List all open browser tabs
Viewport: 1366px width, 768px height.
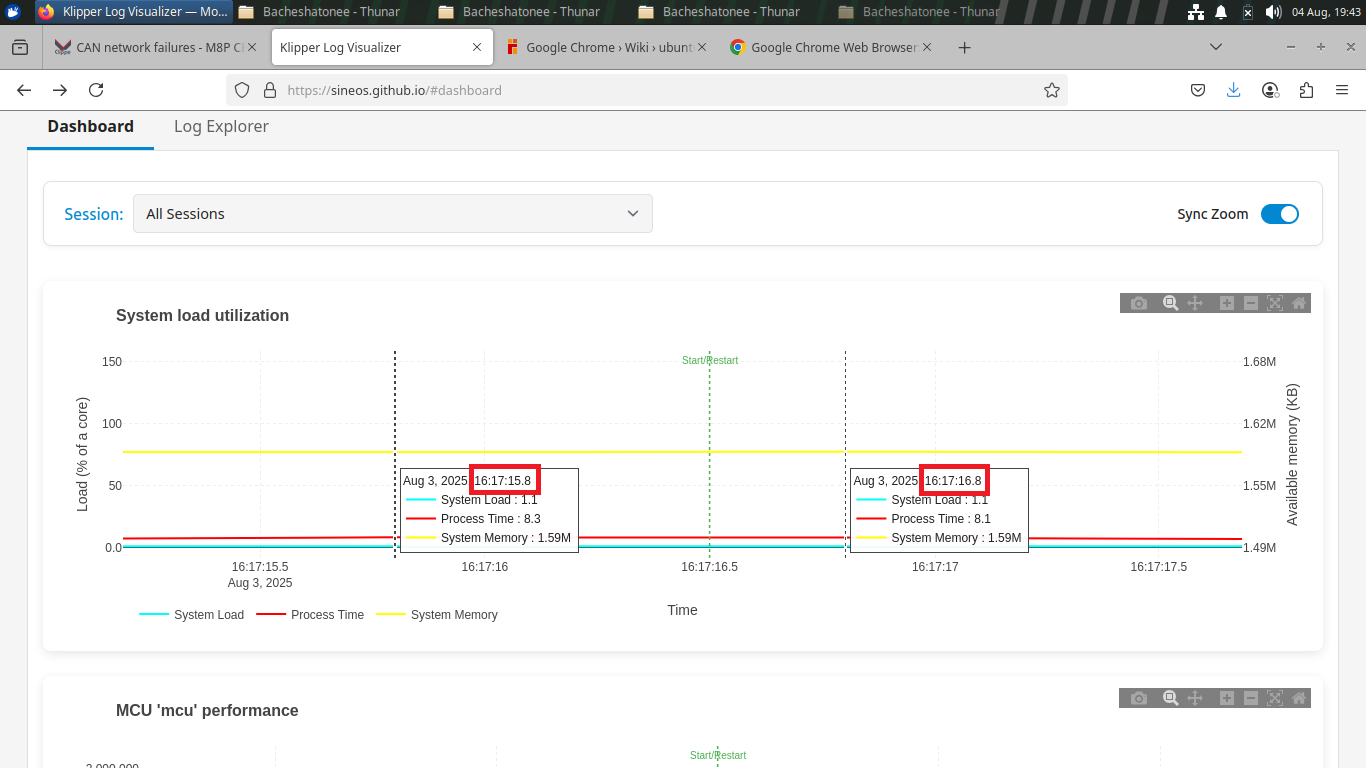click(x=1216, y=47)
